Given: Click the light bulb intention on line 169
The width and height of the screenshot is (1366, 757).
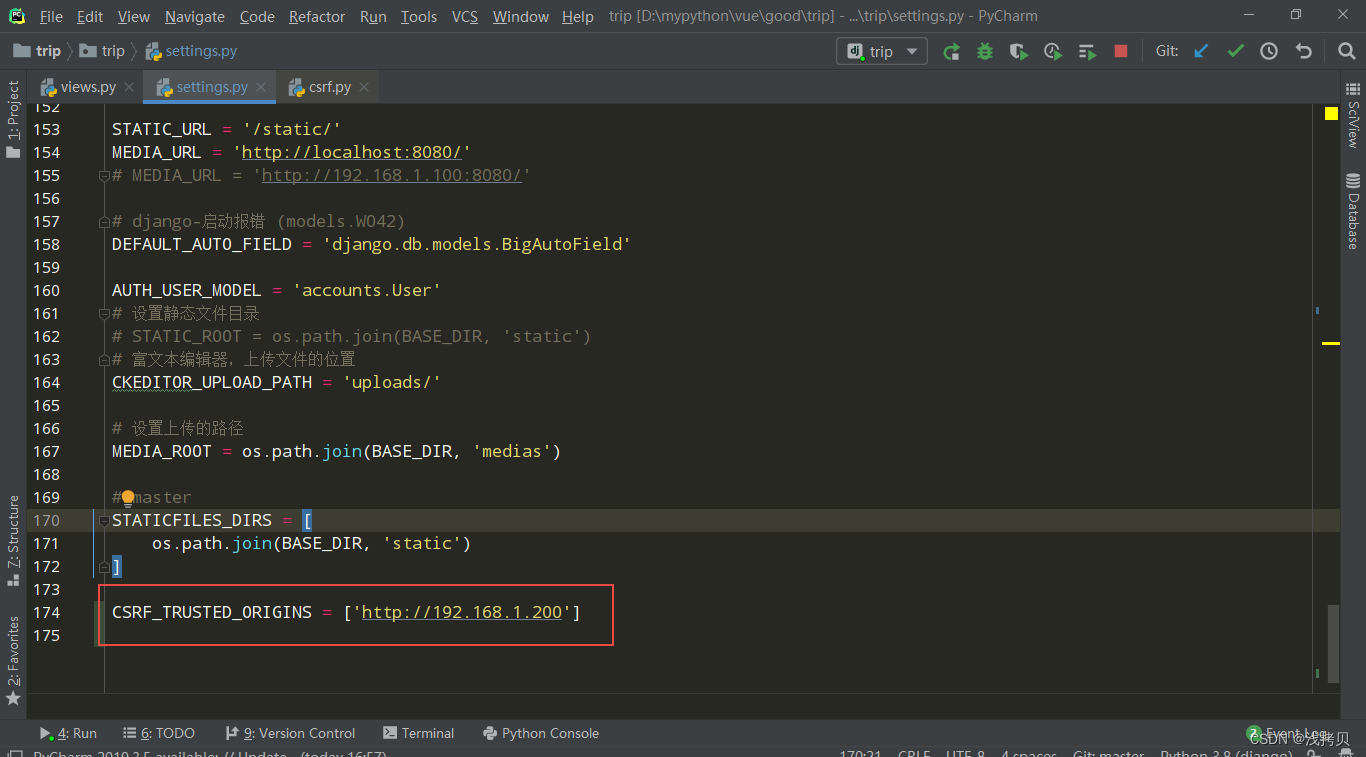Looking at the screenshot, I should pos(128,498).
